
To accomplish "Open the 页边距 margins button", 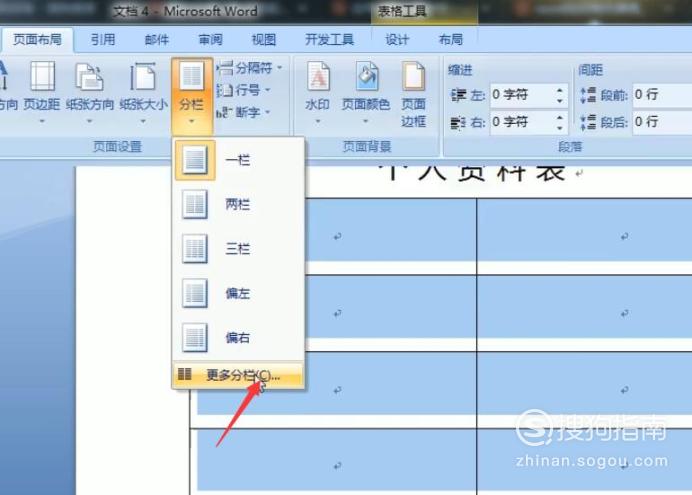I will click(42, 92).
